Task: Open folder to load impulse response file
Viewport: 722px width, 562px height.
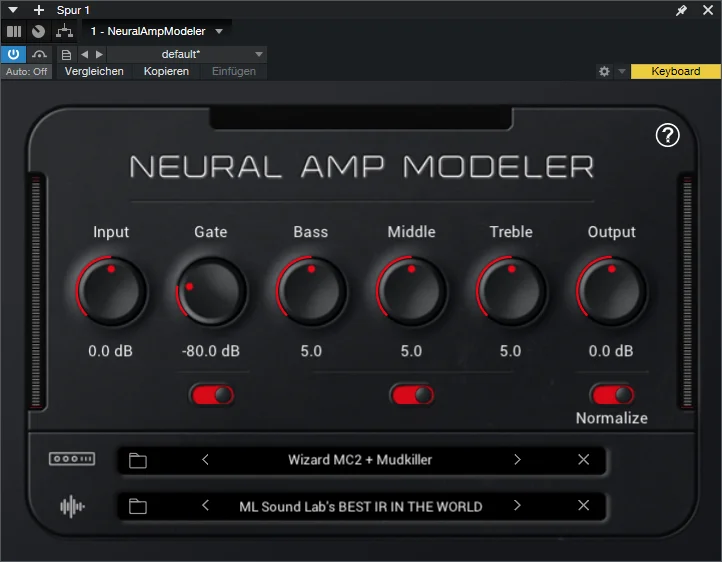Action: [x=138, y=506]
